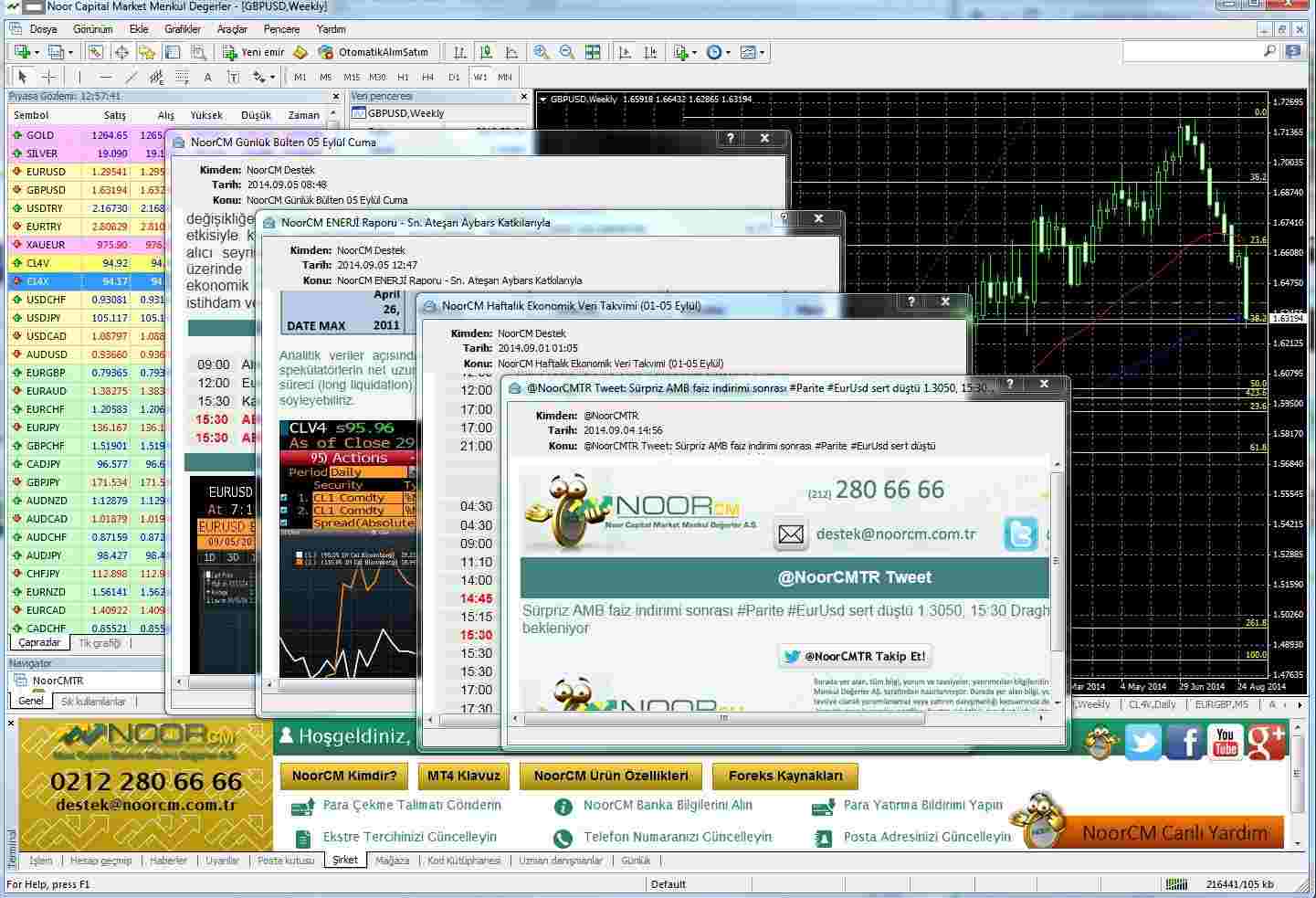The height and width of the screenshot is (898, 1316).
Task: Click the tile windows icon
Action: point(593,52)
